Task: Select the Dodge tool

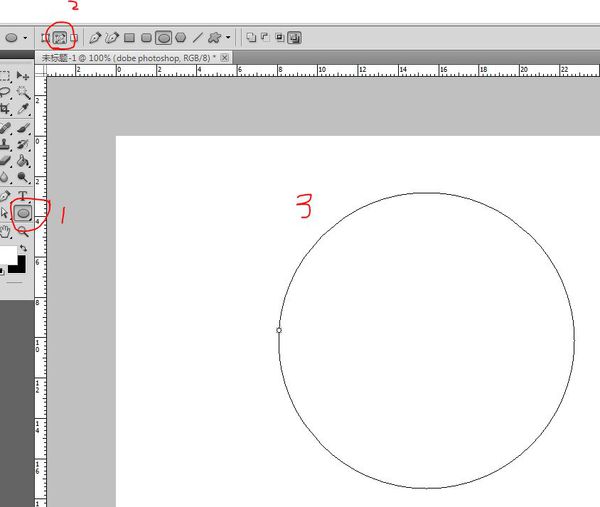Action: pyautogui.click(x=23, y=178)
